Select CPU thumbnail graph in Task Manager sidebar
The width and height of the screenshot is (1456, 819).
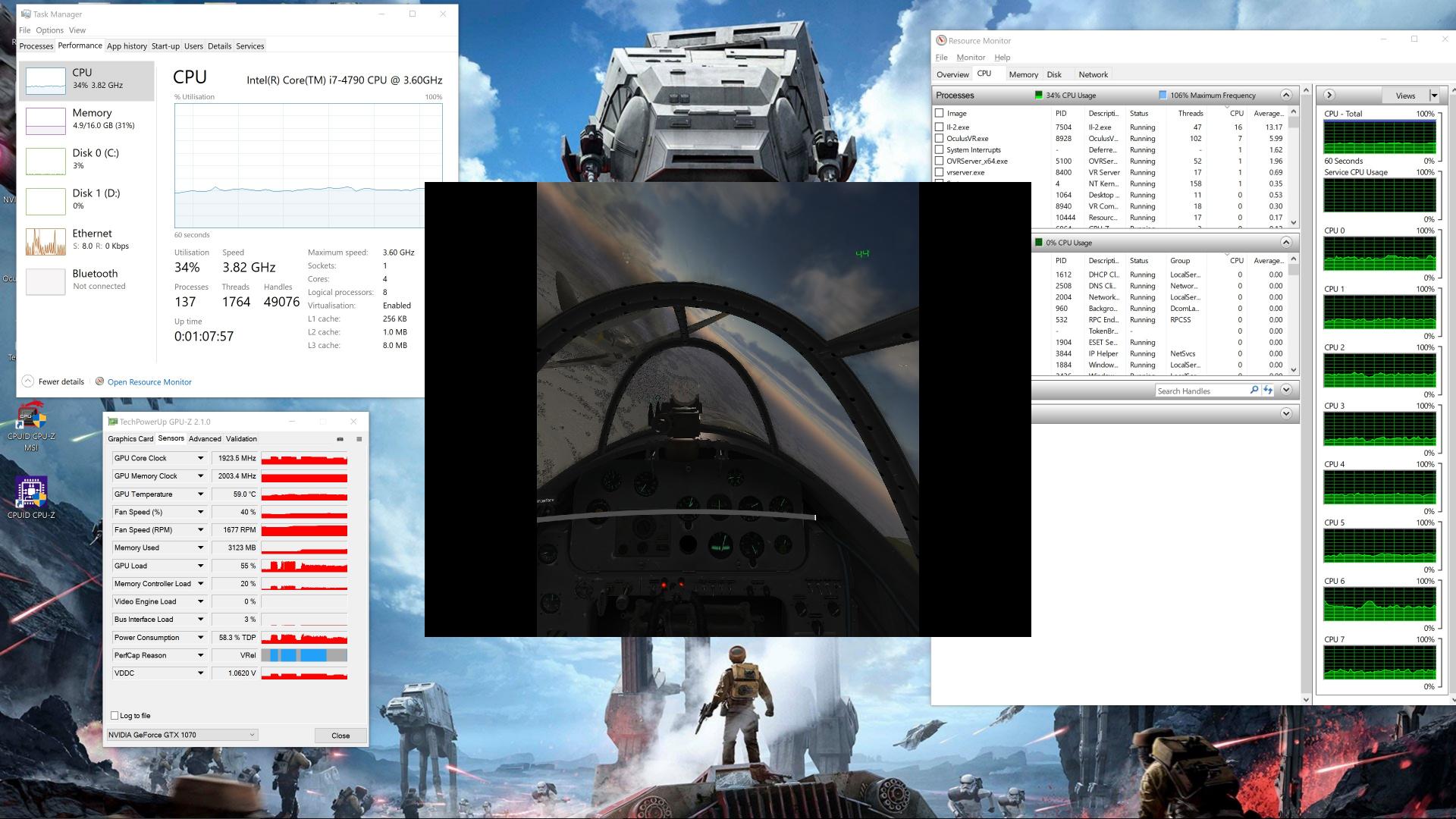(x=45, y=80)
